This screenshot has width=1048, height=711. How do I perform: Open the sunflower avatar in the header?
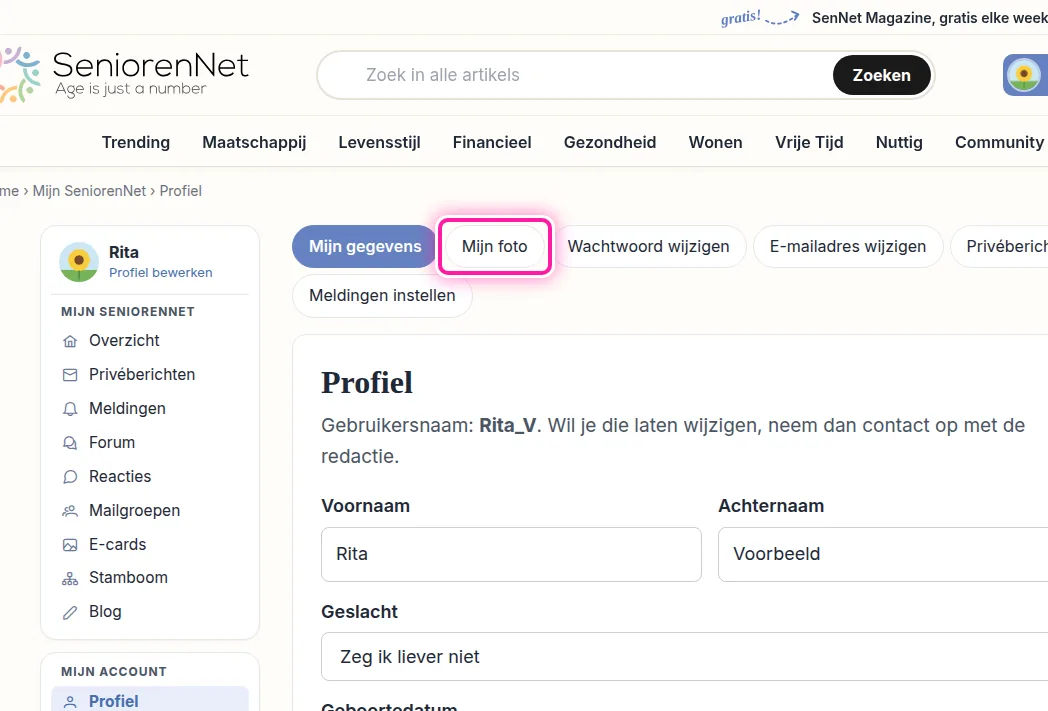tap(1025, 75)
